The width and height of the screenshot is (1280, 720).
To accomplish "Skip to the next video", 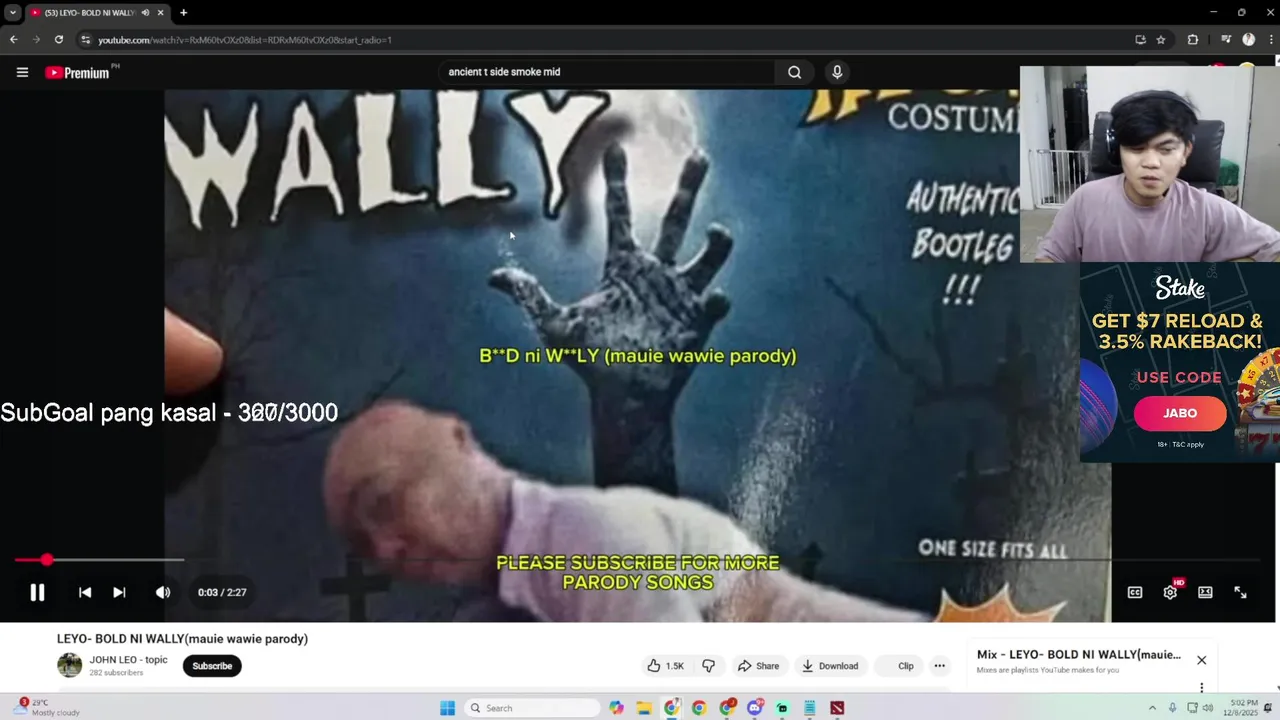I will point(119,592).
